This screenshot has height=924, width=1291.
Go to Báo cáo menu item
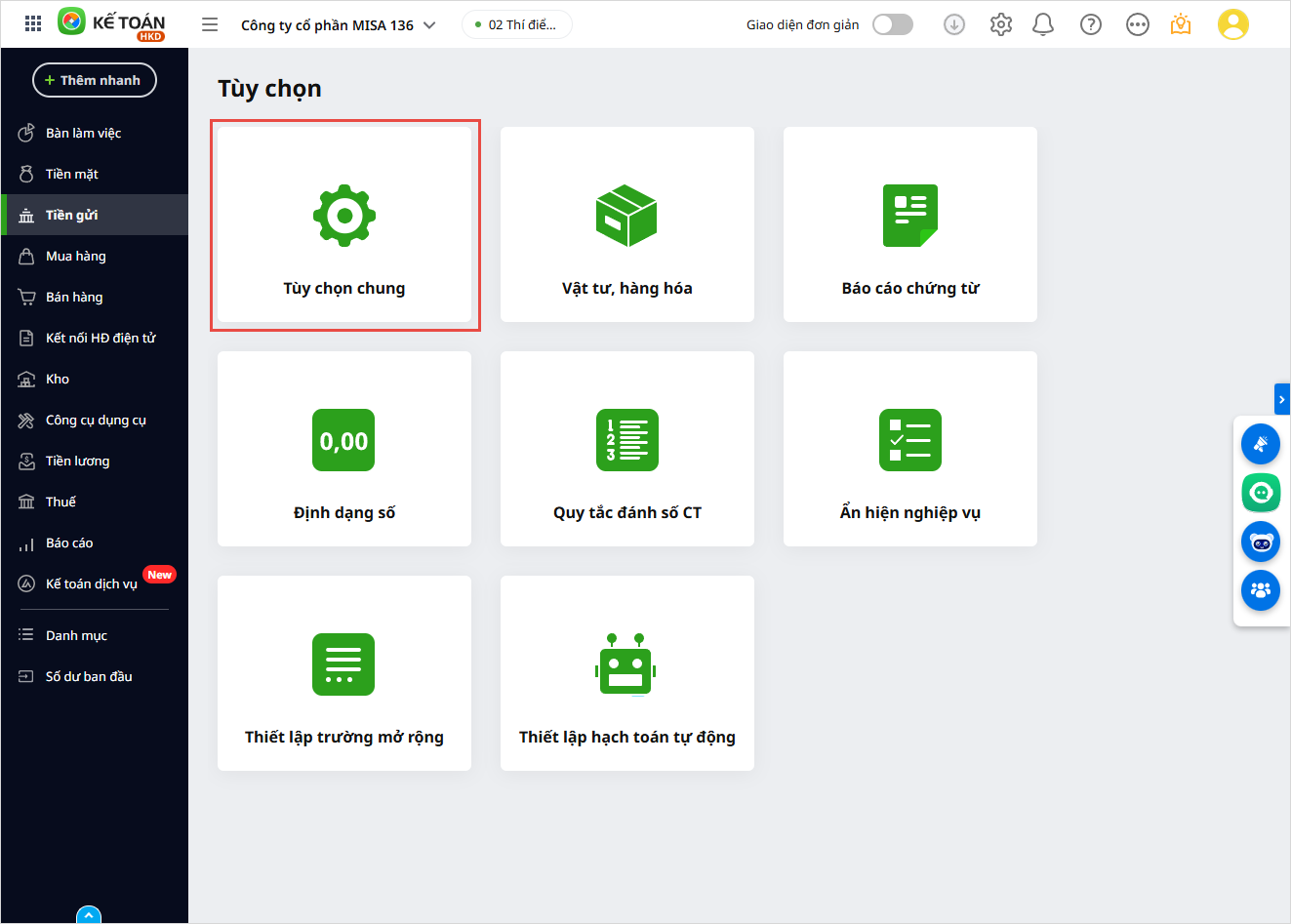[69, 542]
